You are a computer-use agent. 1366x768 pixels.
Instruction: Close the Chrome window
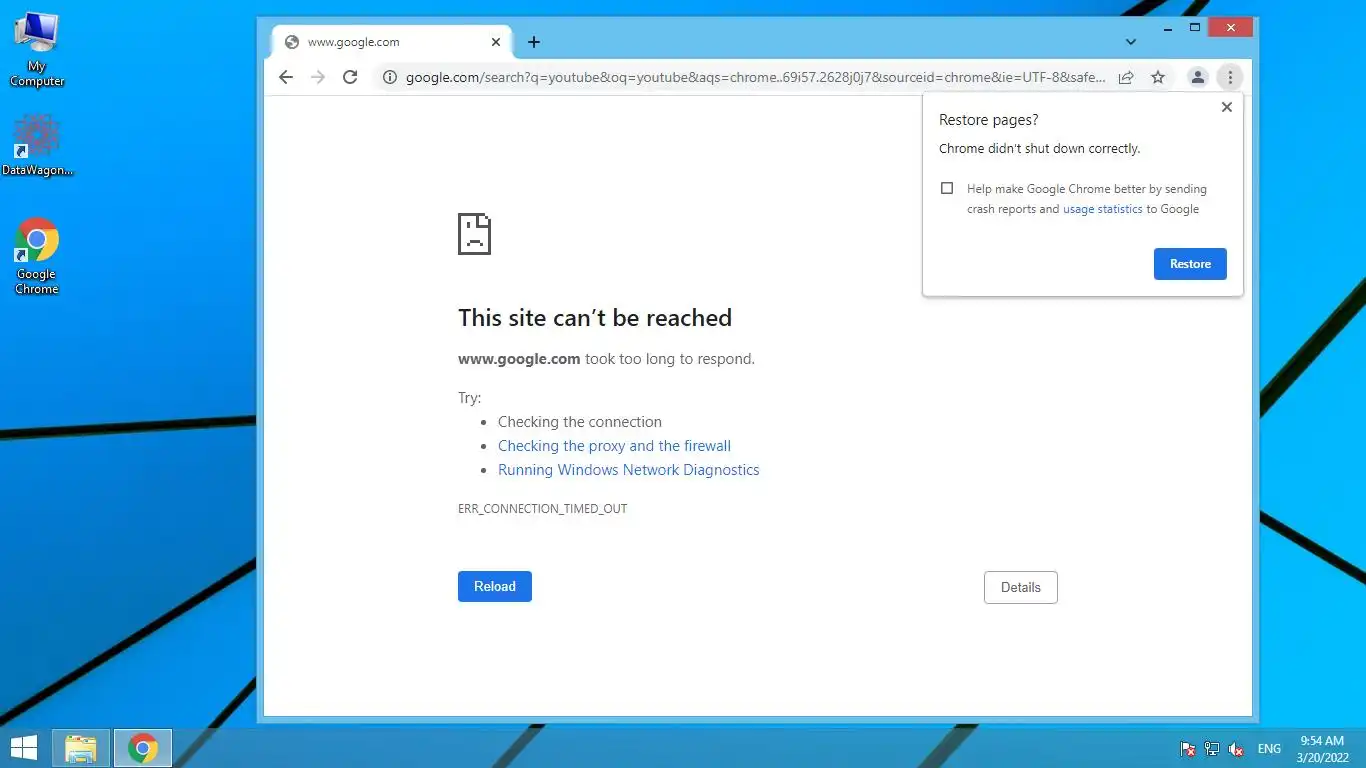[1230, 28]
